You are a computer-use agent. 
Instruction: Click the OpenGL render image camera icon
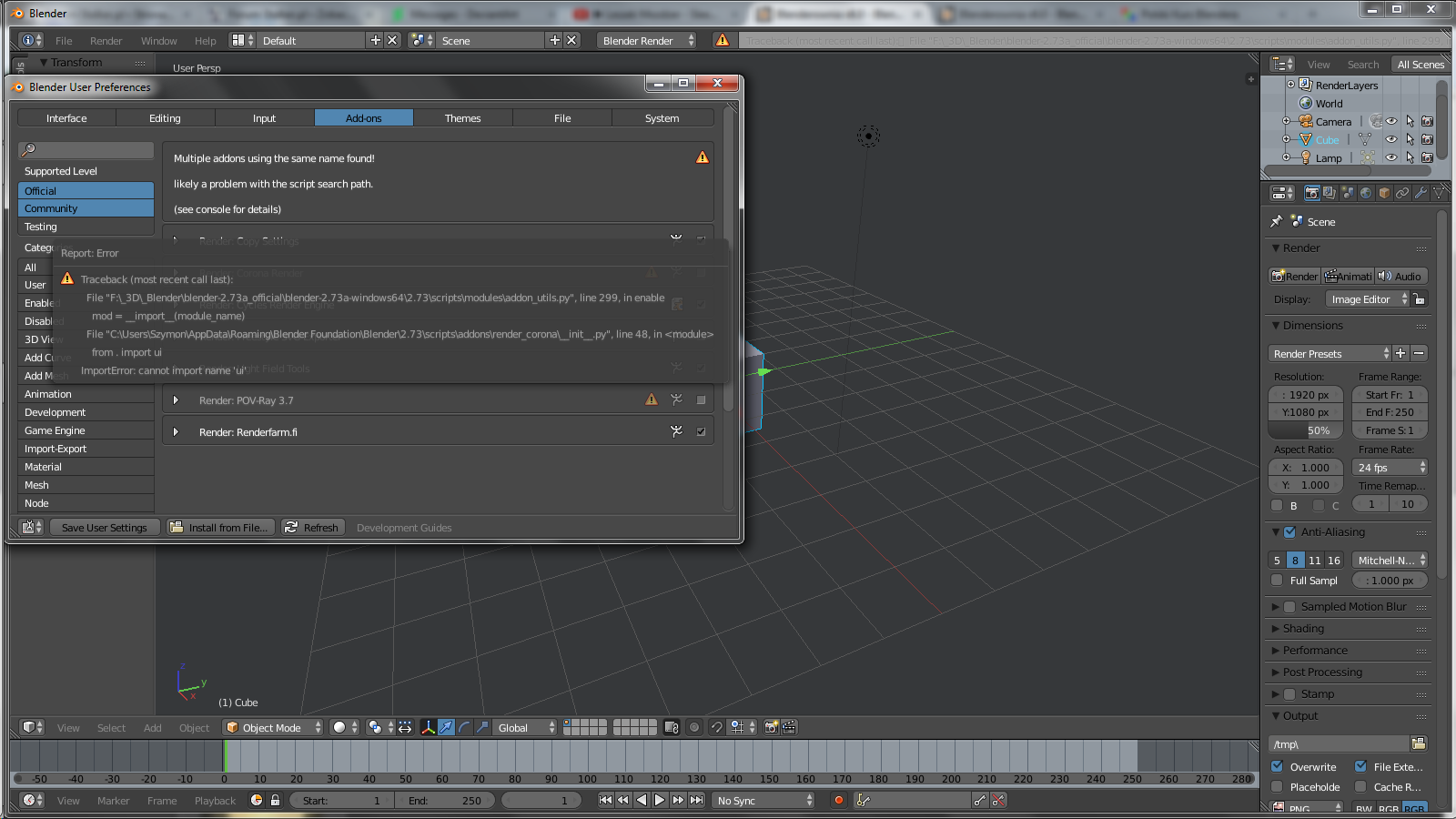pos(772,727)
